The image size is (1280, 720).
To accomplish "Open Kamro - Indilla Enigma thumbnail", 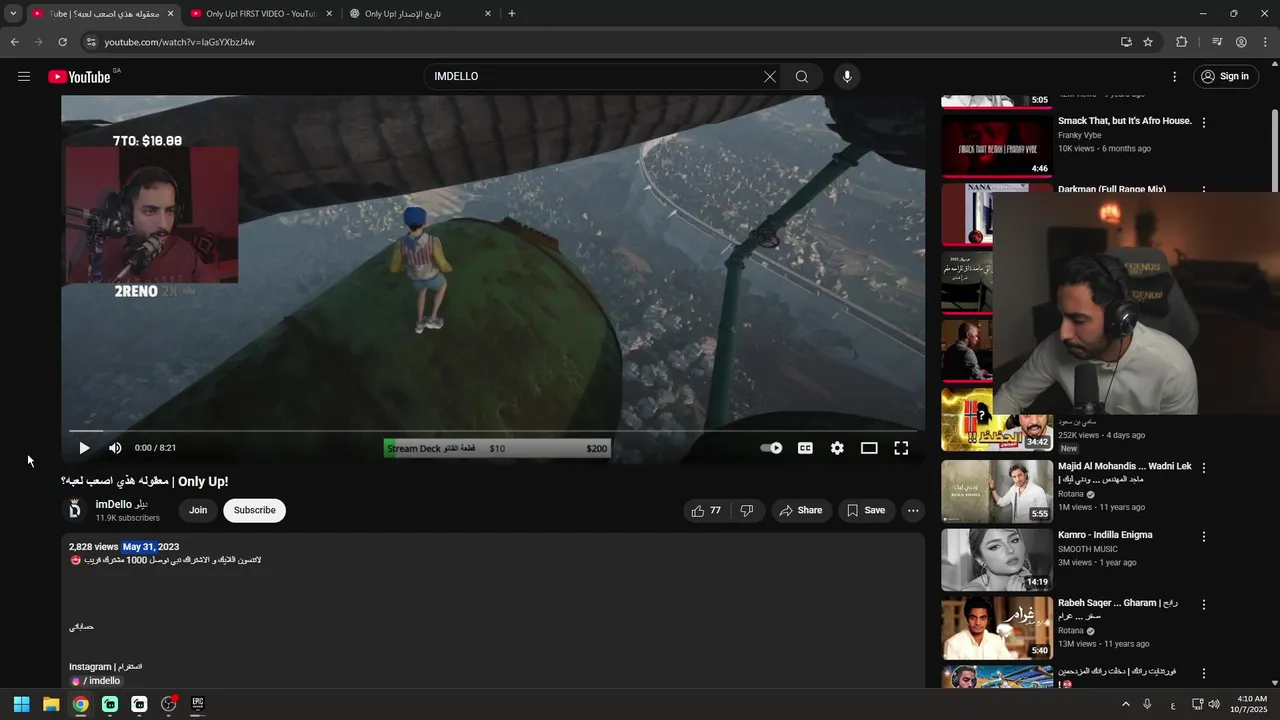I will (997, 560).
